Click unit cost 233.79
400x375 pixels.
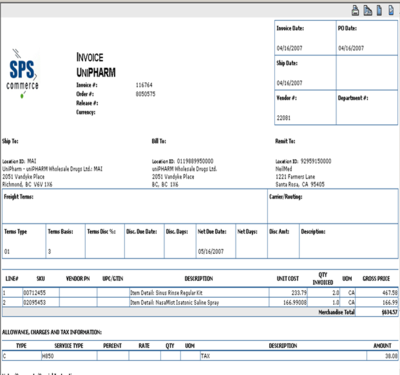tap(299, 293)
